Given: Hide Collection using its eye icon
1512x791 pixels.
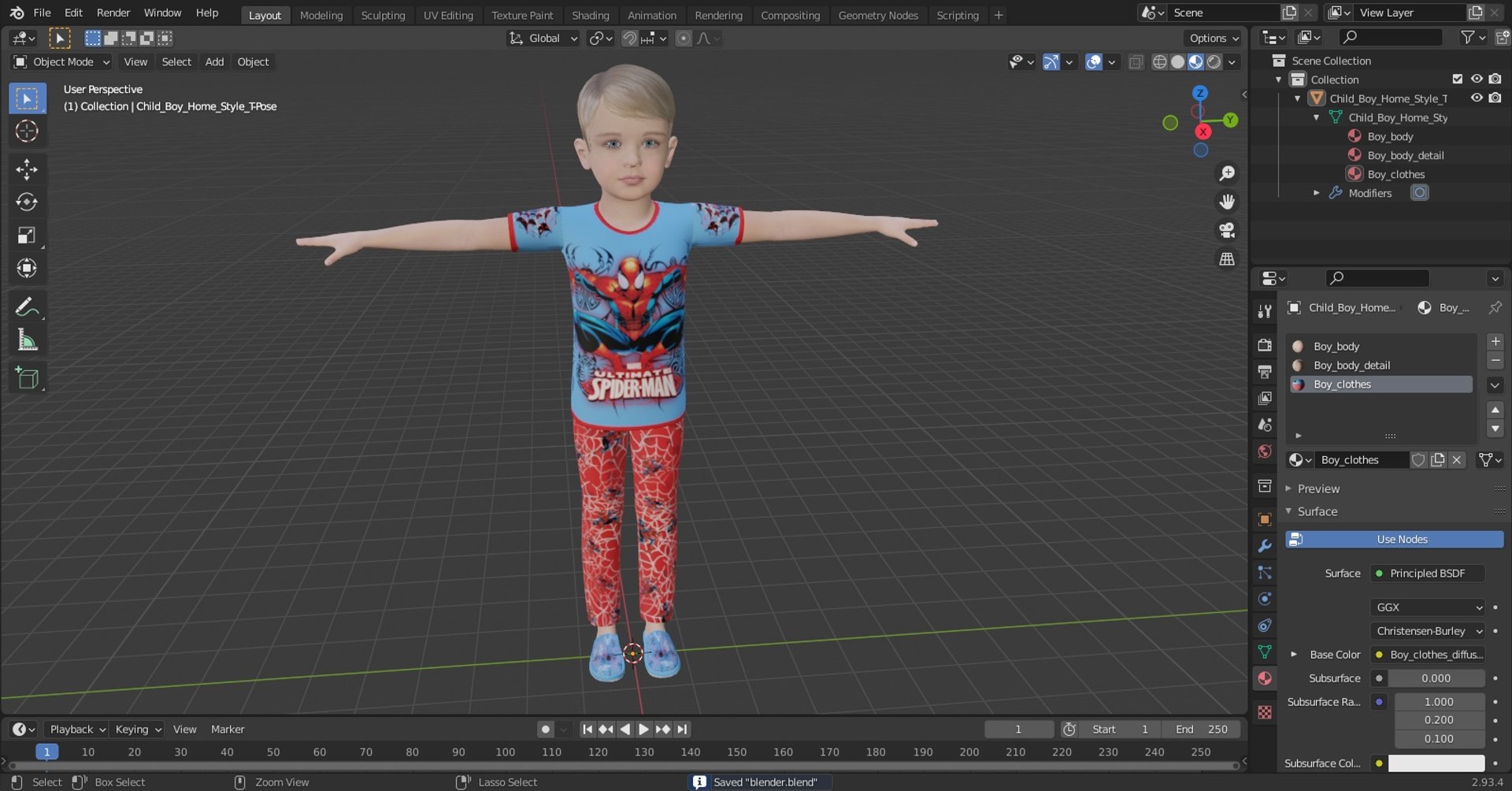Looking at the screenshot, I should (1477, 79).
